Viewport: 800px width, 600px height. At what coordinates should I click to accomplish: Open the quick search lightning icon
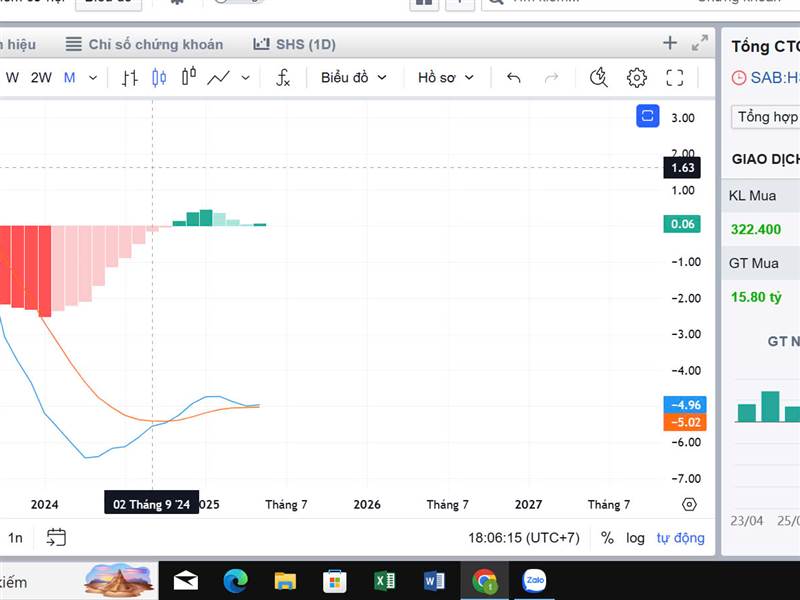(x=598, y=78)
